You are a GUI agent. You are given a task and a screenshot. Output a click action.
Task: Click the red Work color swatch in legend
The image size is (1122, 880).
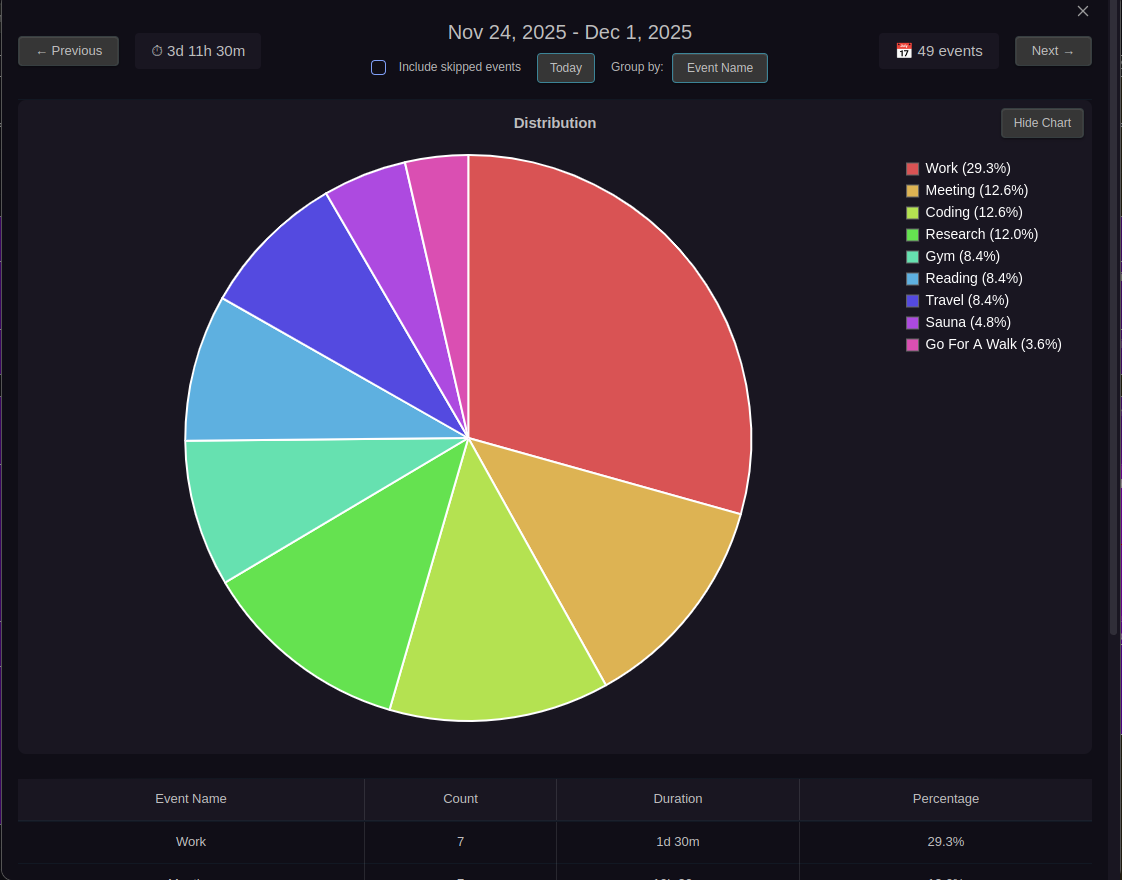point(911,168)
